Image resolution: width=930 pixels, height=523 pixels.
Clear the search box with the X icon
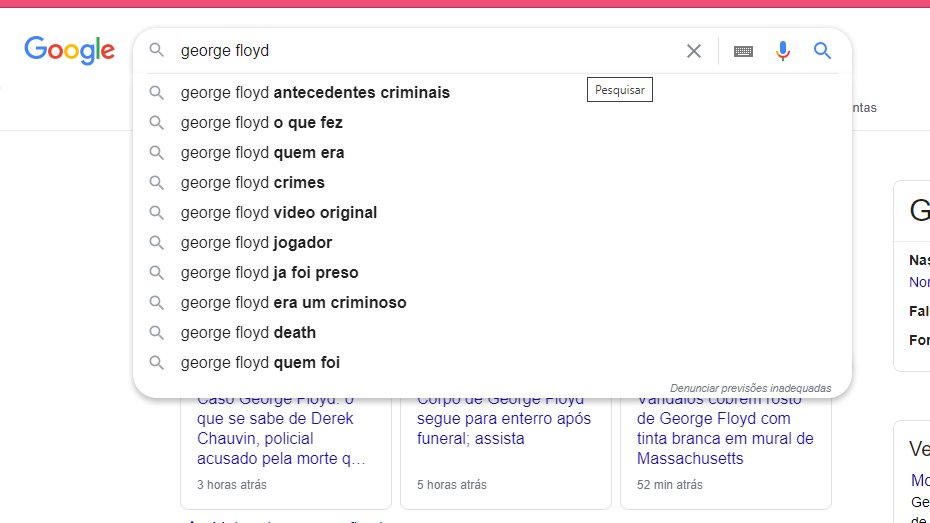(693, 51)
